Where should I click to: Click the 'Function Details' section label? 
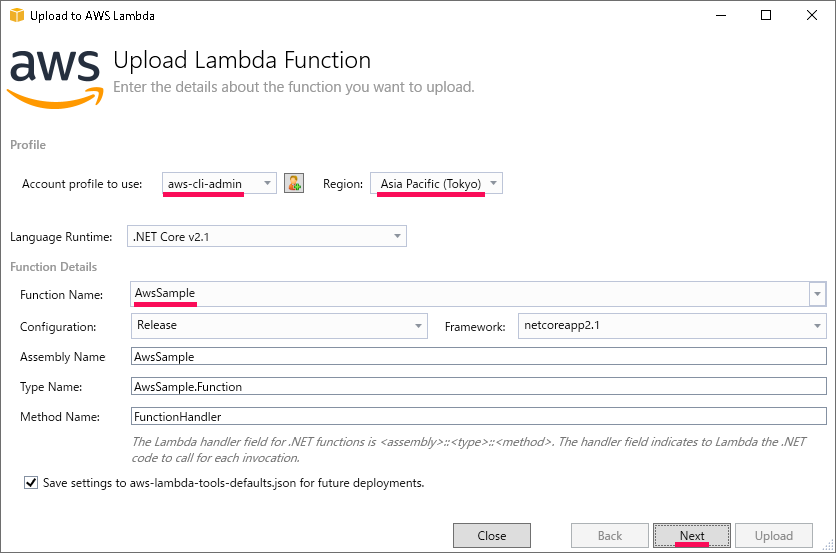click(x=53, y=267)
